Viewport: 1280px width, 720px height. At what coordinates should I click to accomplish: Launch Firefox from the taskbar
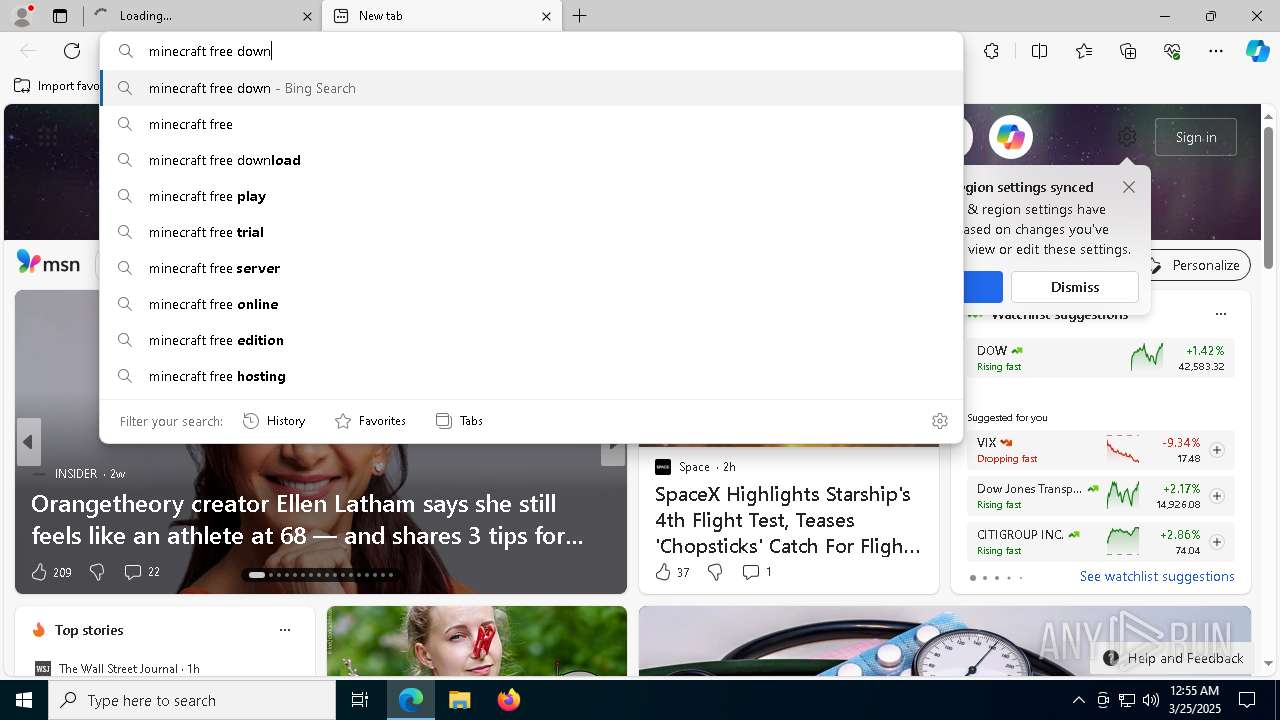tap(509, 700)
